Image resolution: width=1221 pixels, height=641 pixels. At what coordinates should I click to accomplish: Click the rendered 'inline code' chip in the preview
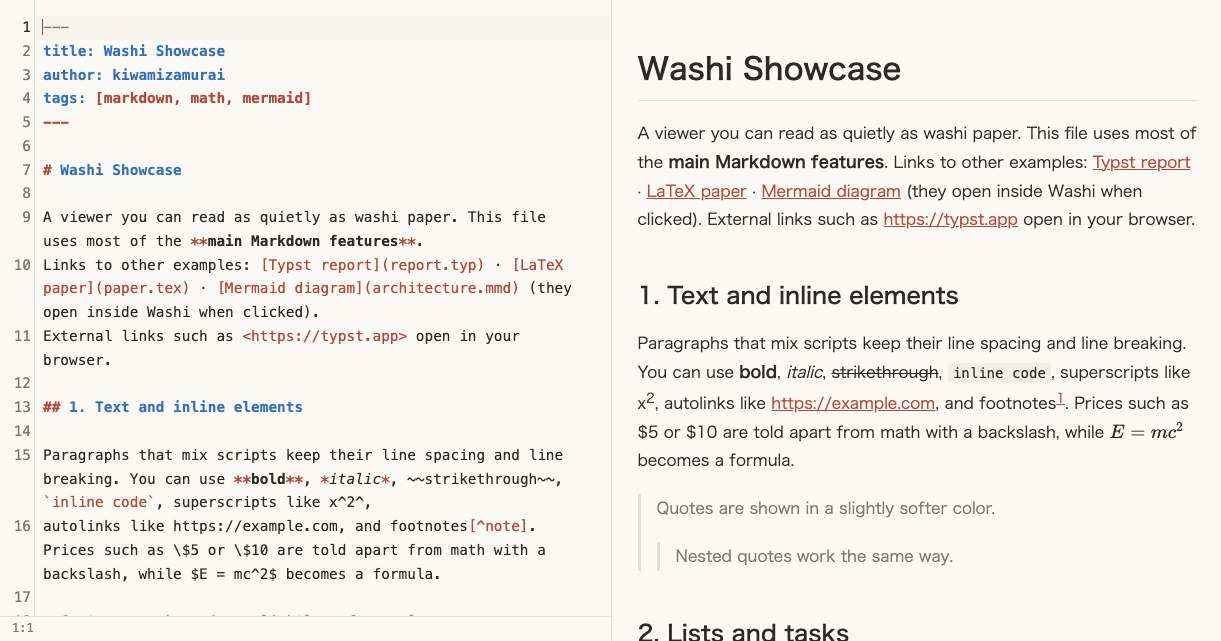coord(999,373)
